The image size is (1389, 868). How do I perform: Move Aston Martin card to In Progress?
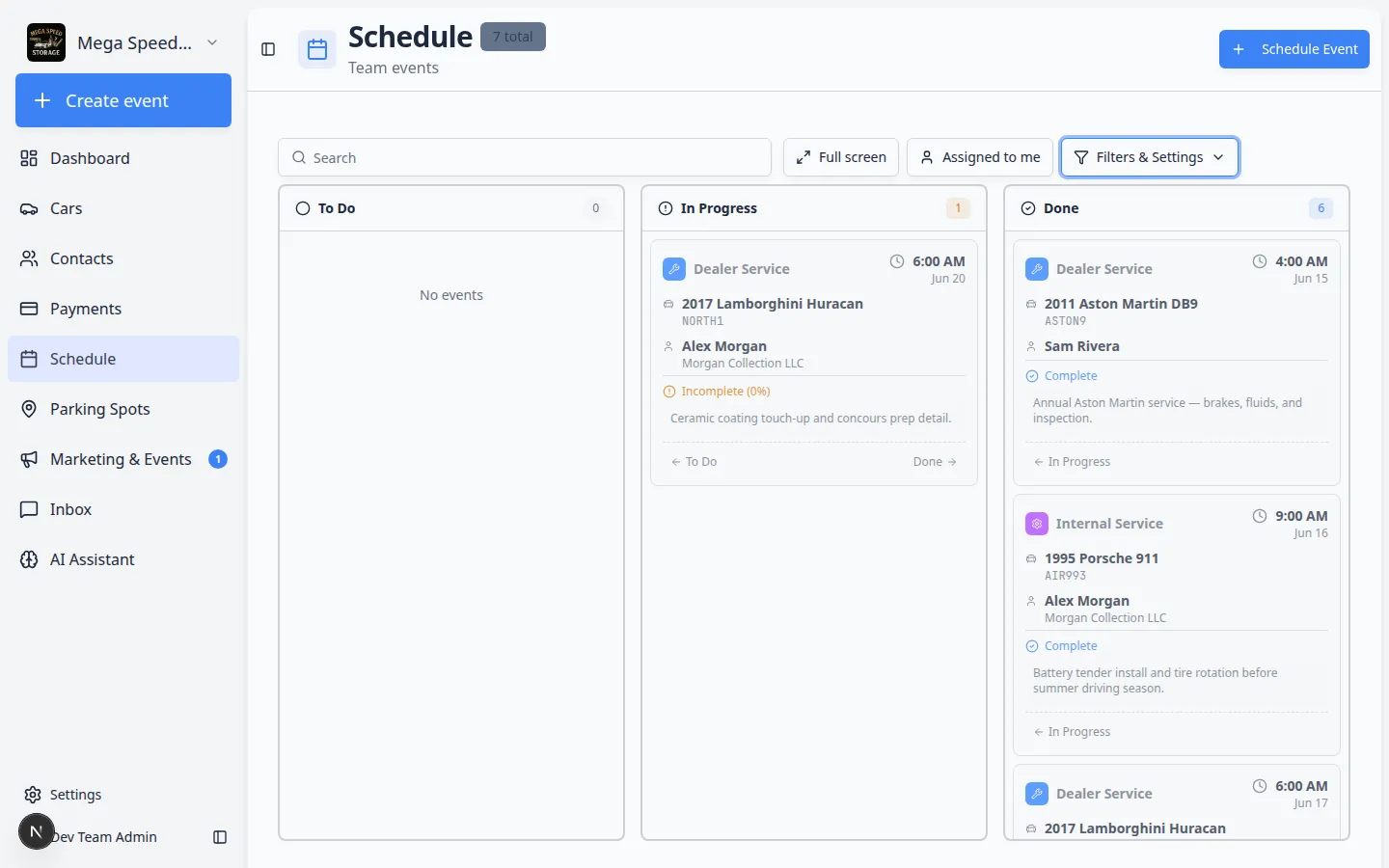point(1072,462)
